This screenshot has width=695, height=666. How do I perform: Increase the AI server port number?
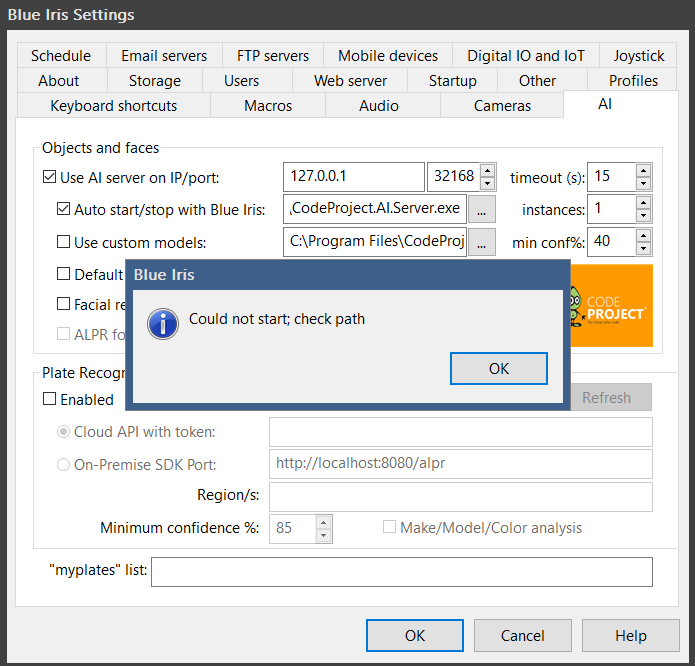488,171
